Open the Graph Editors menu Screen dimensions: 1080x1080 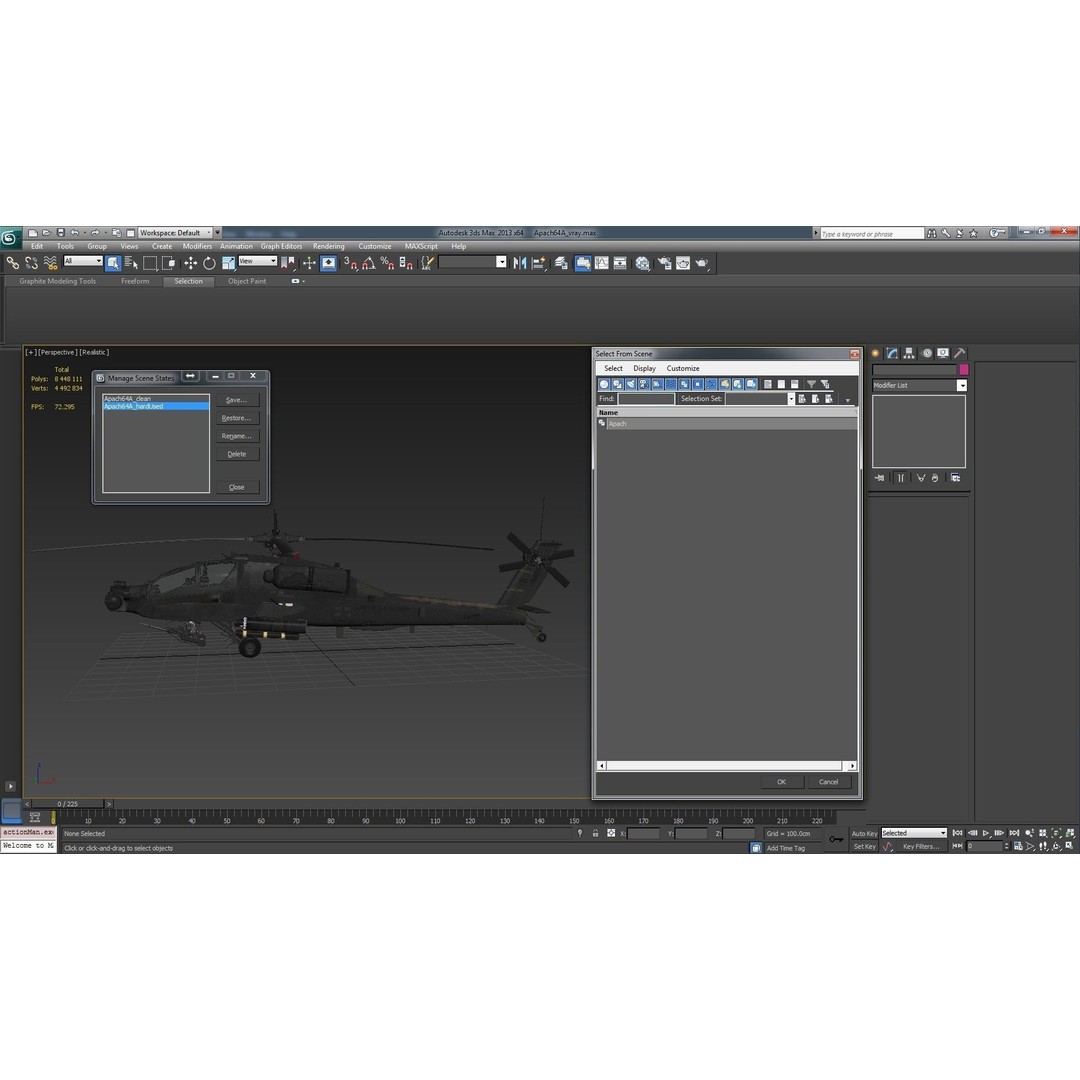[x=281, y=247]
